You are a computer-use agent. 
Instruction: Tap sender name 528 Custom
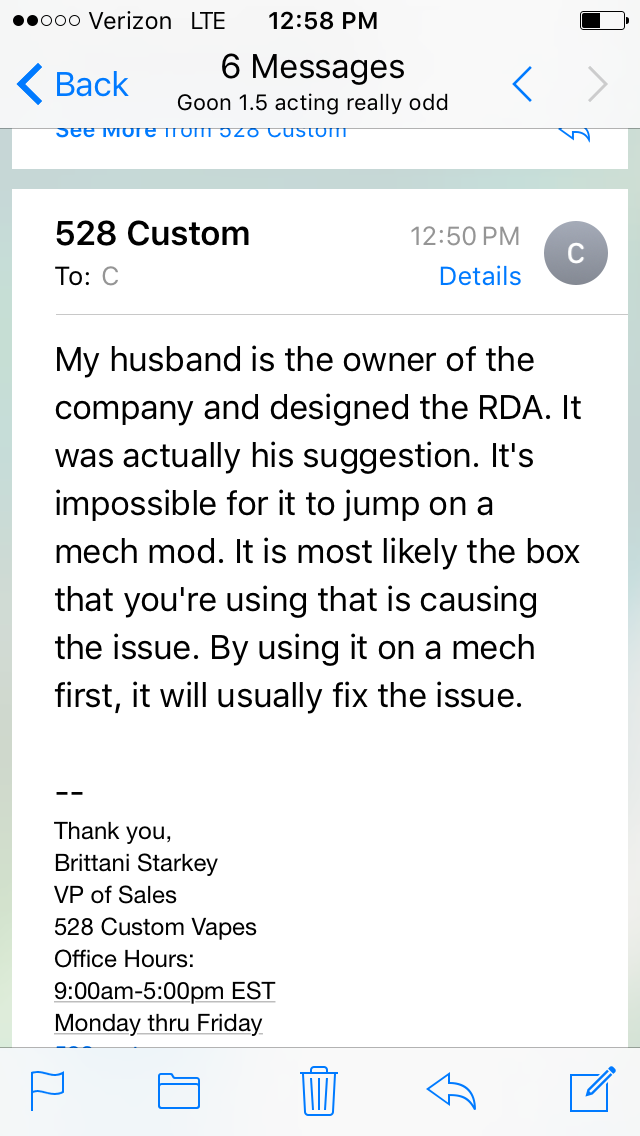coord(152,234)
